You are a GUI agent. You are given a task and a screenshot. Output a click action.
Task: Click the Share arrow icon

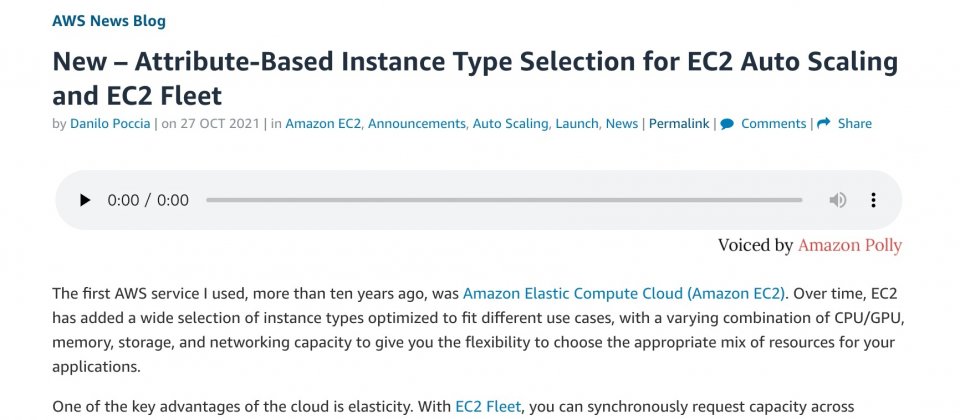pyautogui.click(x=823, y=123)
